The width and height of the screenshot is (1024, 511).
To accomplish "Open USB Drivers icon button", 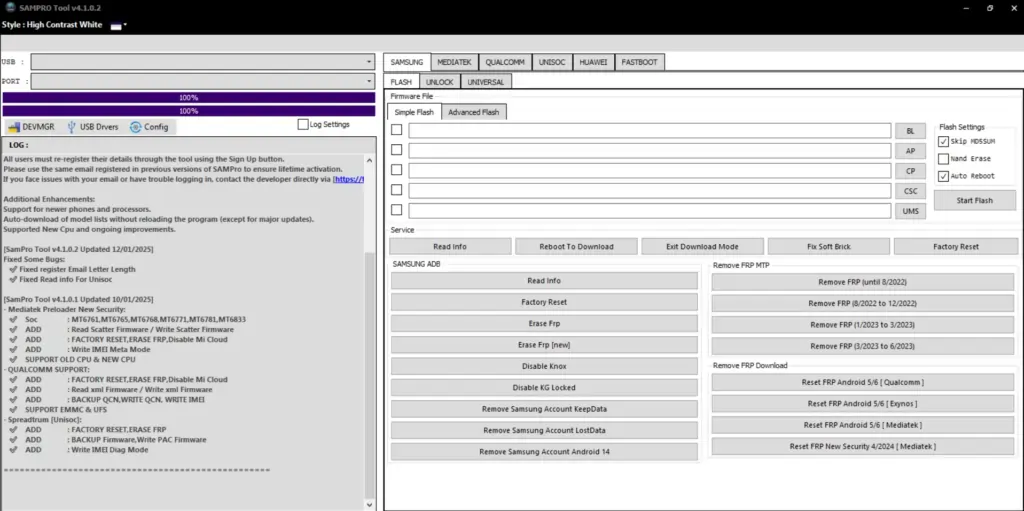I will click(x=92, y=127).
